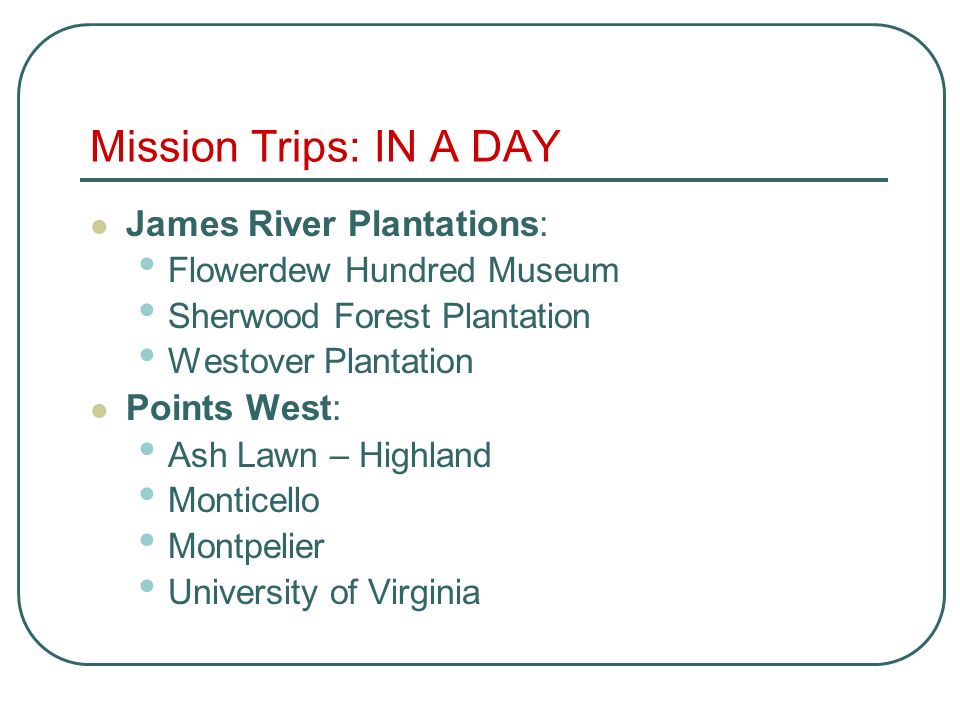
Task: Click the 'Flowerdew Hundred Museum' list item
Action: [394, 270]
